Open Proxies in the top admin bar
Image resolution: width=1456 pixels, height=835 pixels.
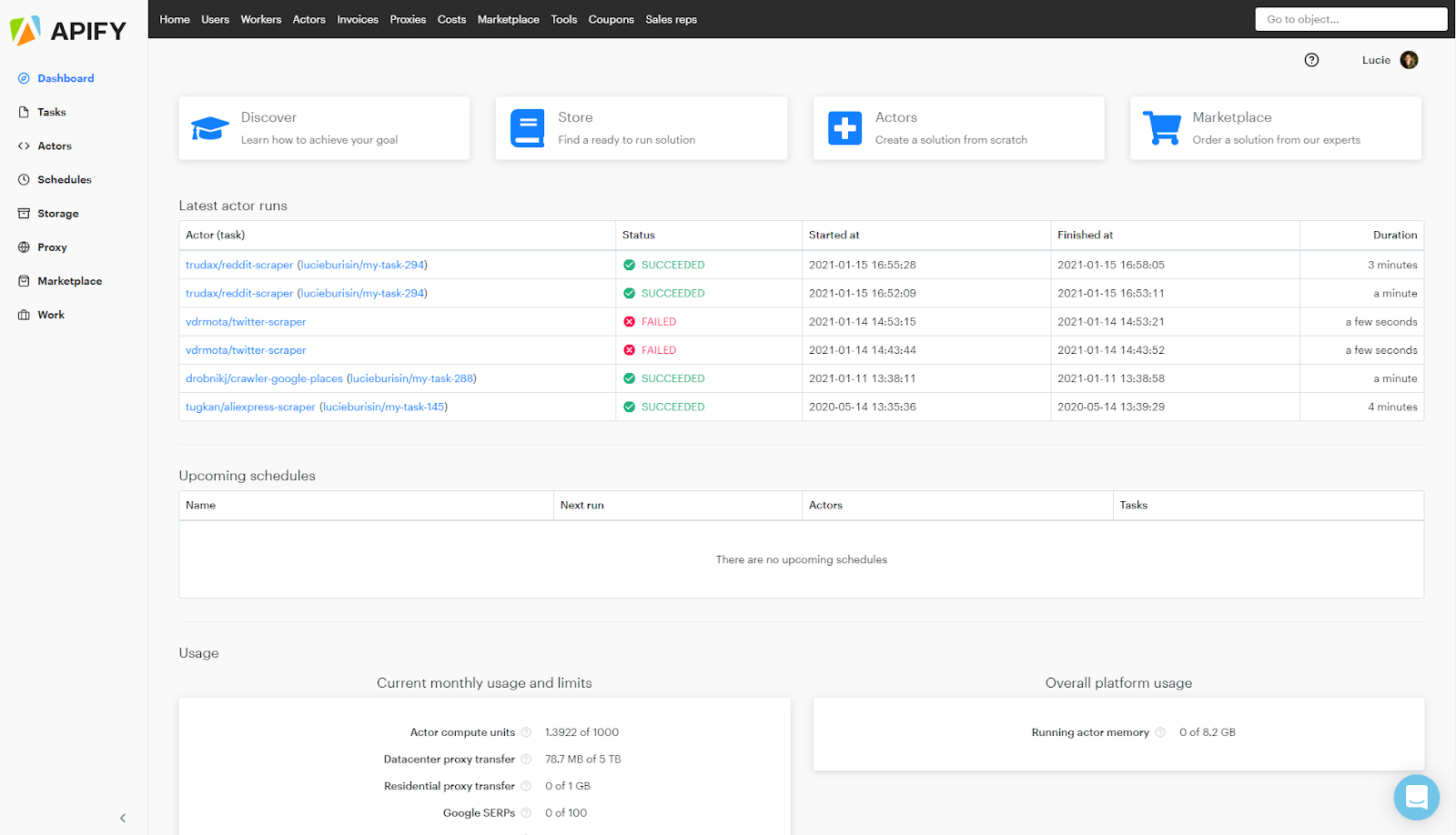408,19
